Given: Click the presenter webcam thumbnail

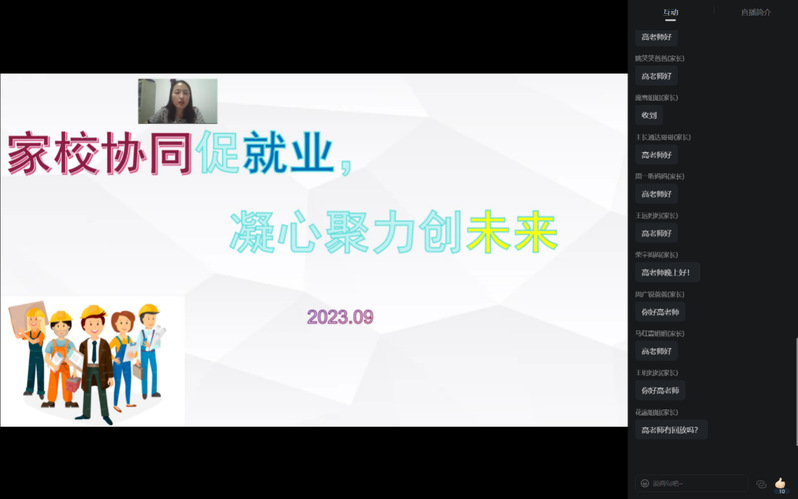Looking at the screenshot, I should [177, 101].
